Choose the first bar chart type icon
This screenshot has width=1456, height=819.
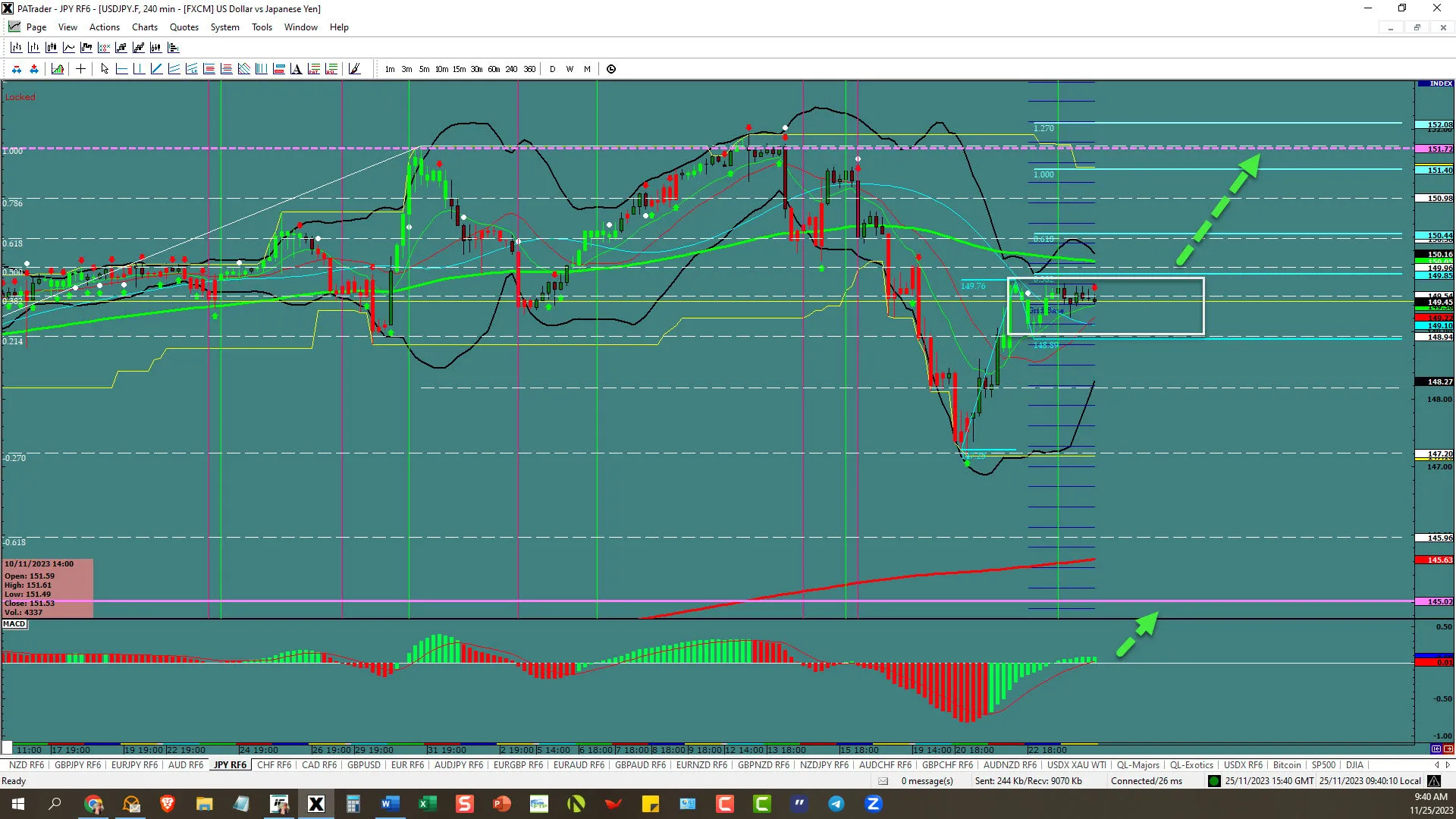(x=17, y=47)
